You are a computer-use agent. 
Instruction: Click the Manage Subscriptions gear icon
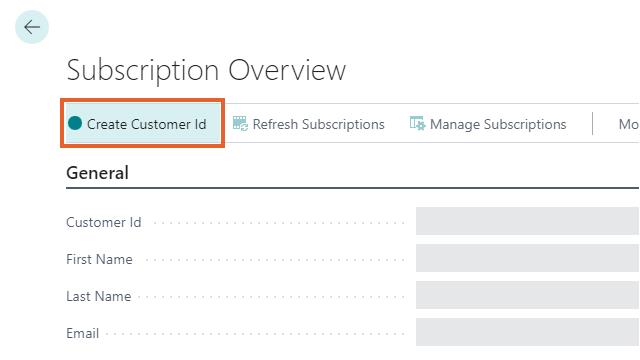[418, 123]
